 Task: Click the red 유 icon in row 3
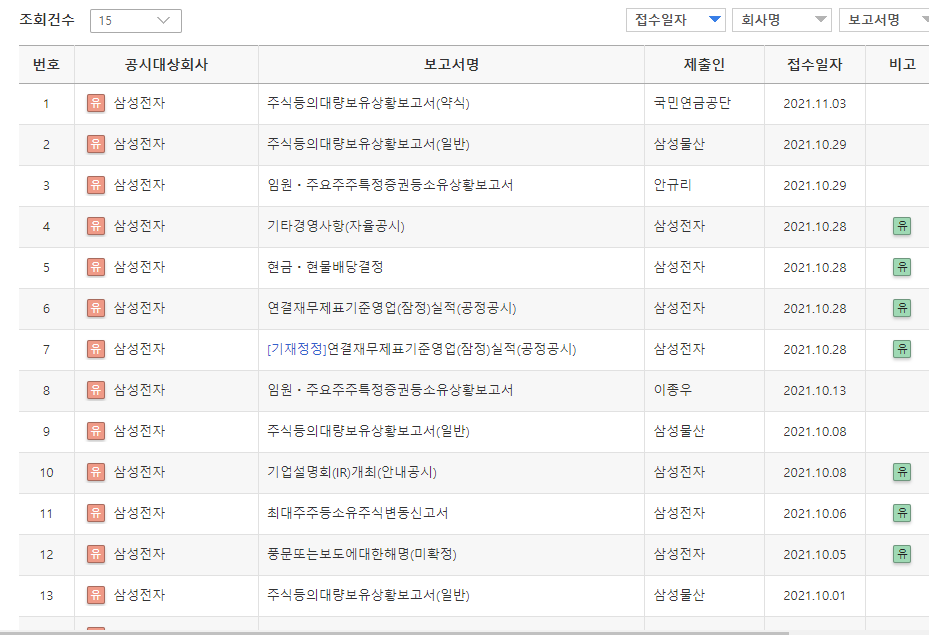[x=95, y=185]
